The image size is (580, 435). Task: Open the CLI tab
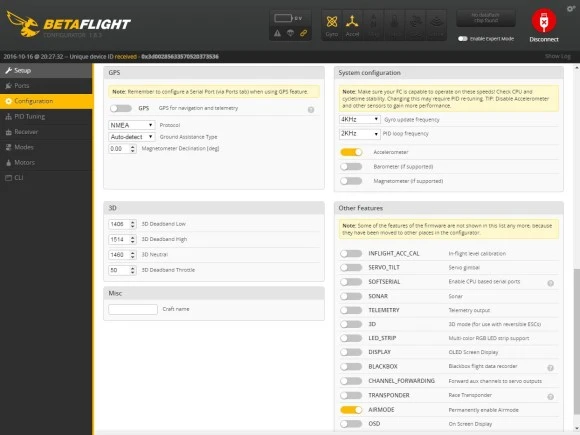[46, 178]
